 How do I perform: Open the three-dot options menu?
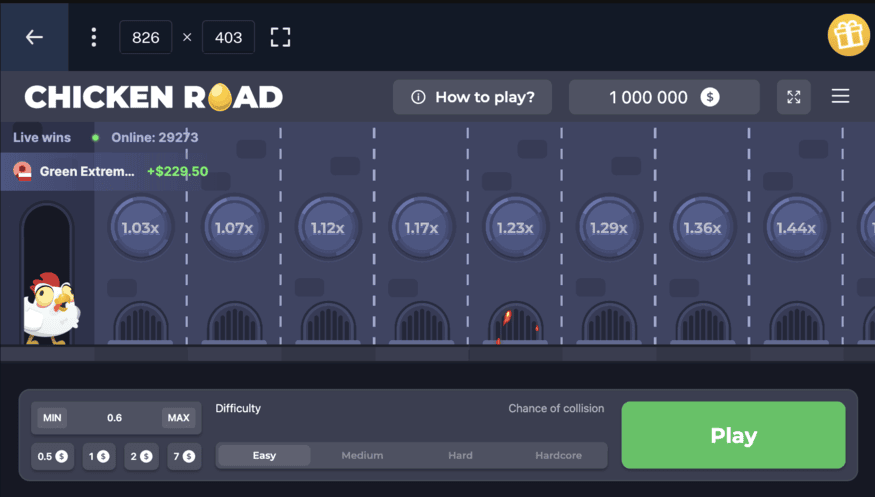point(94,37)
